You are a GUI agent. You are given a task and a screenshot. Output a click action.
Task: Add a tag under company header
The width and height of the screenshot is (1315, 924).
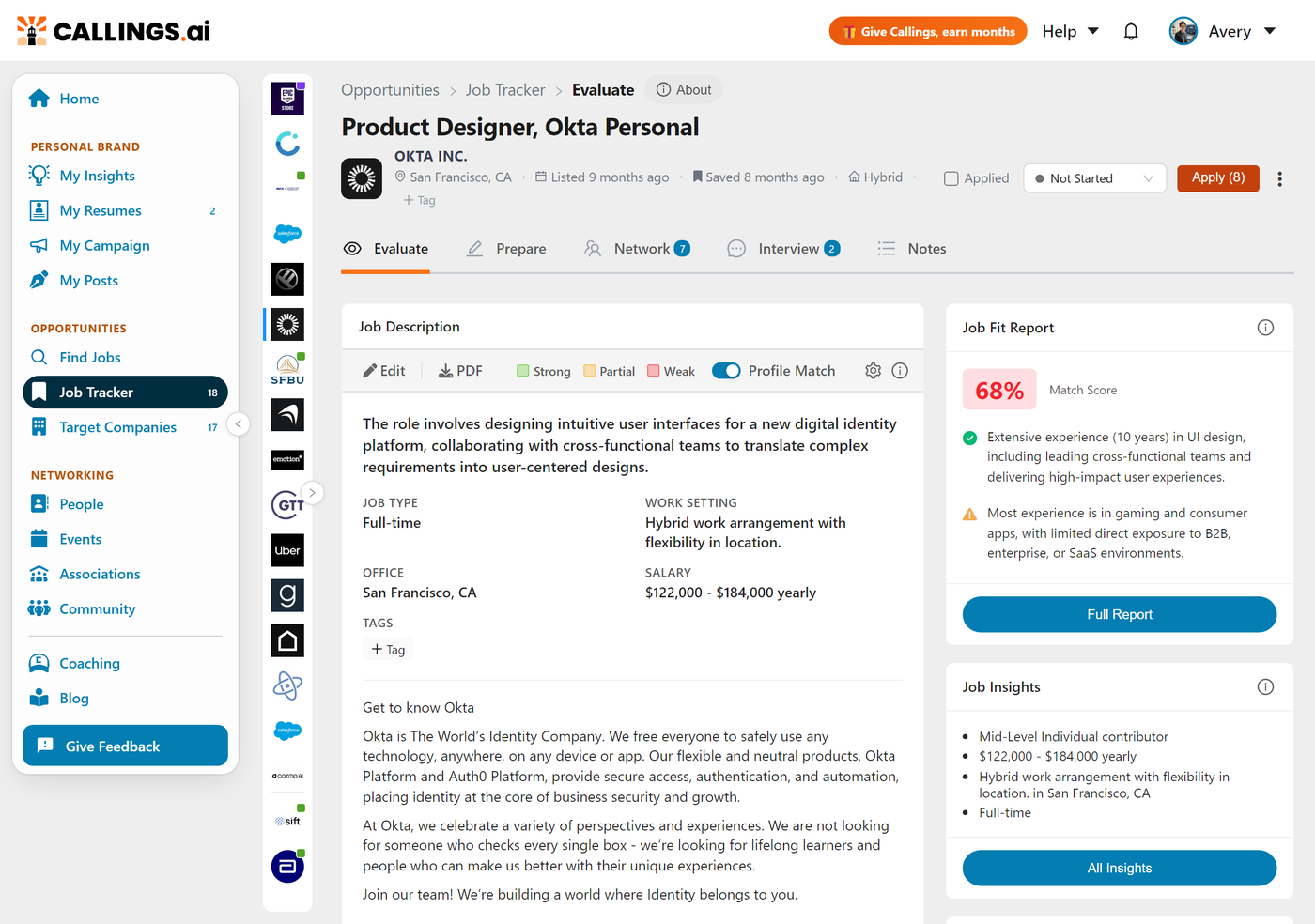pos(420,200)
